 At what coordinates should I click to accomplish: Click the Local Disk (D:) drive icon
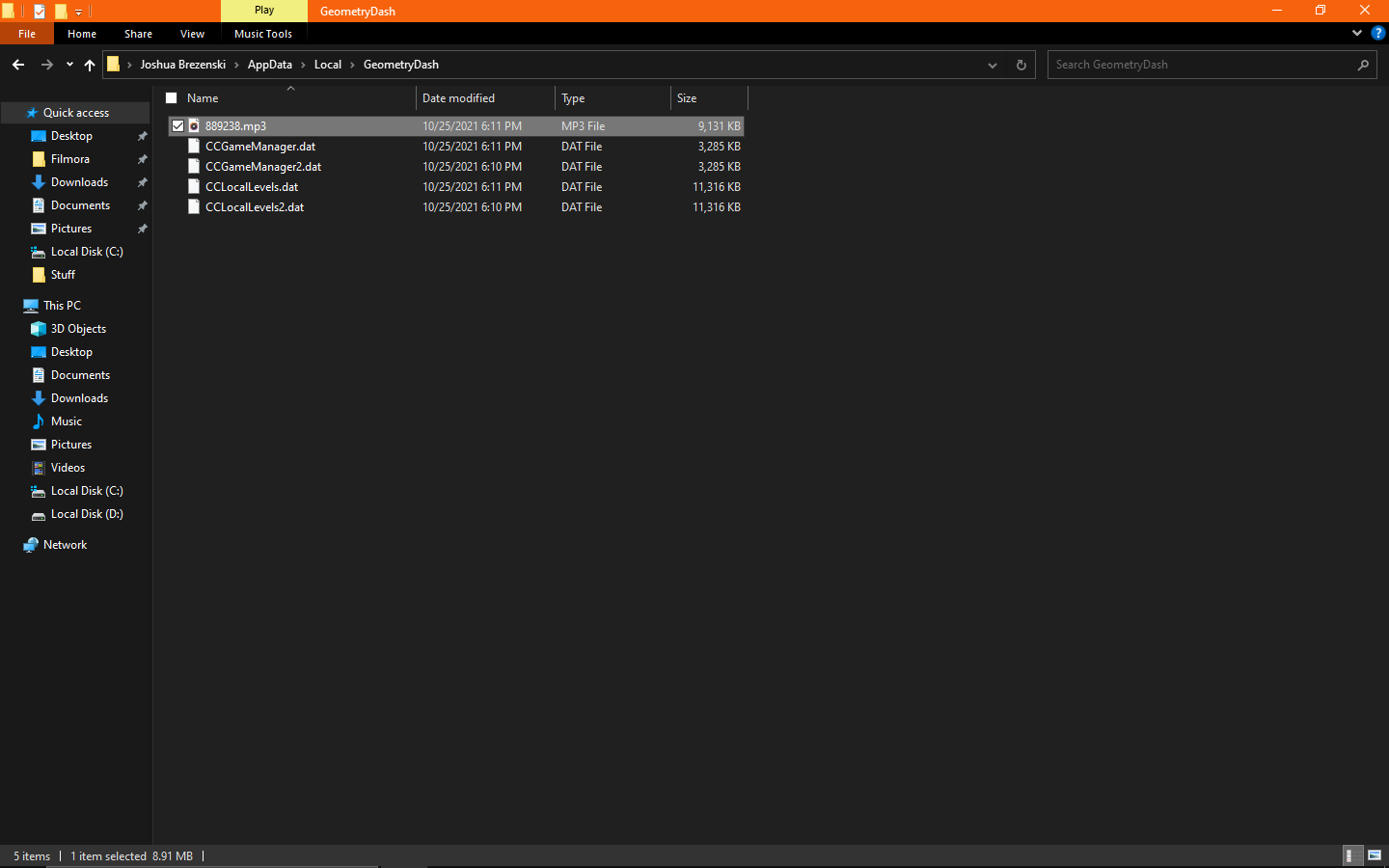(x=39, y=514)
